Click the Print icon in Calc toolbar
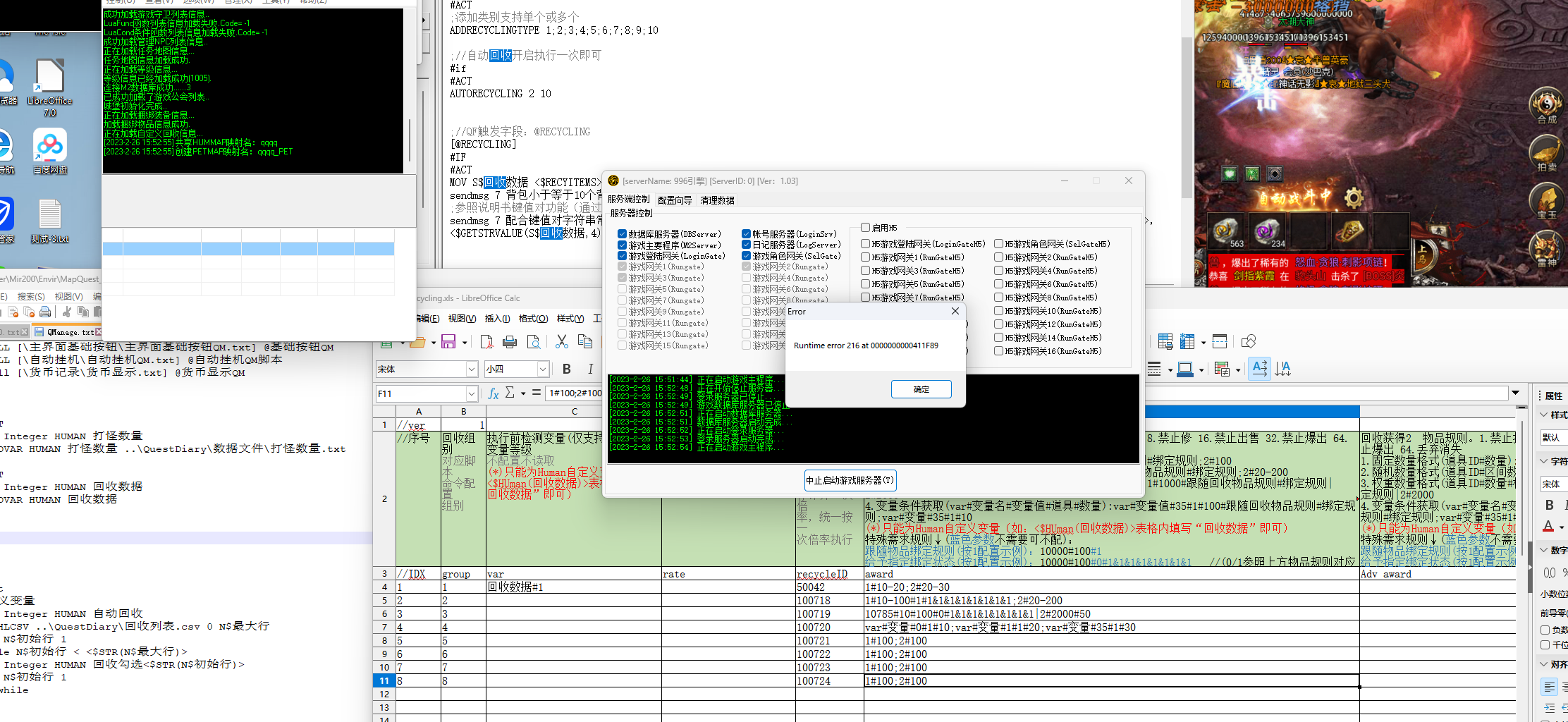 tap(510, 342)
